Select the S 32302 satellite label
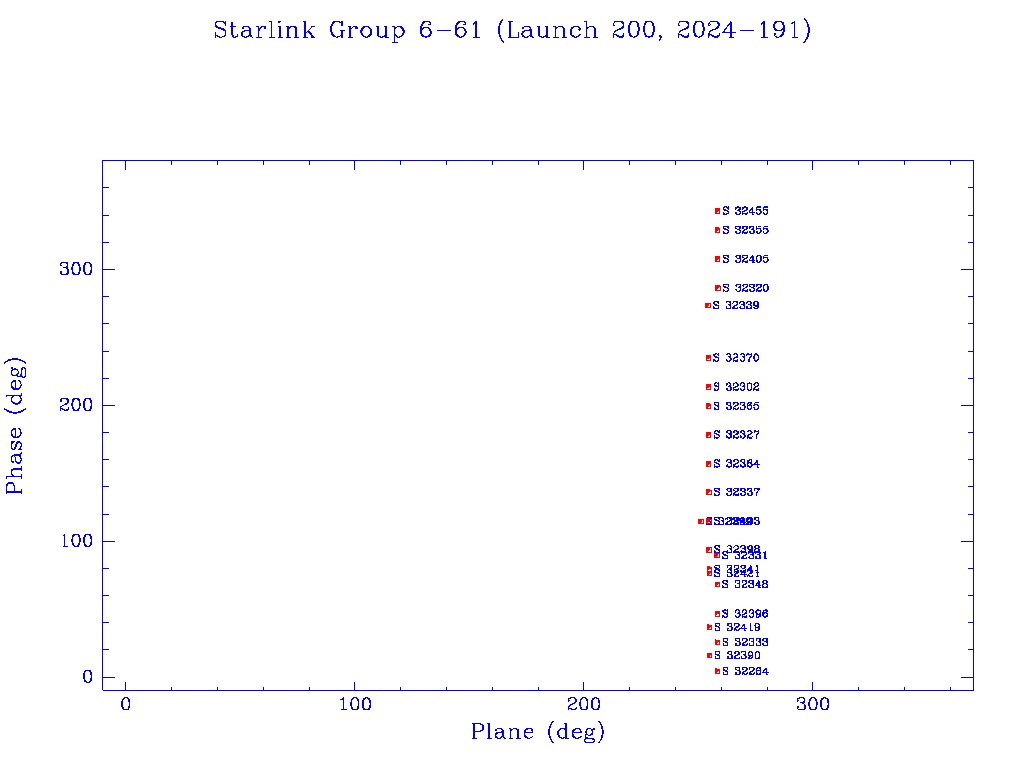This screenshot has height=768, width=1024. point(736,387)
